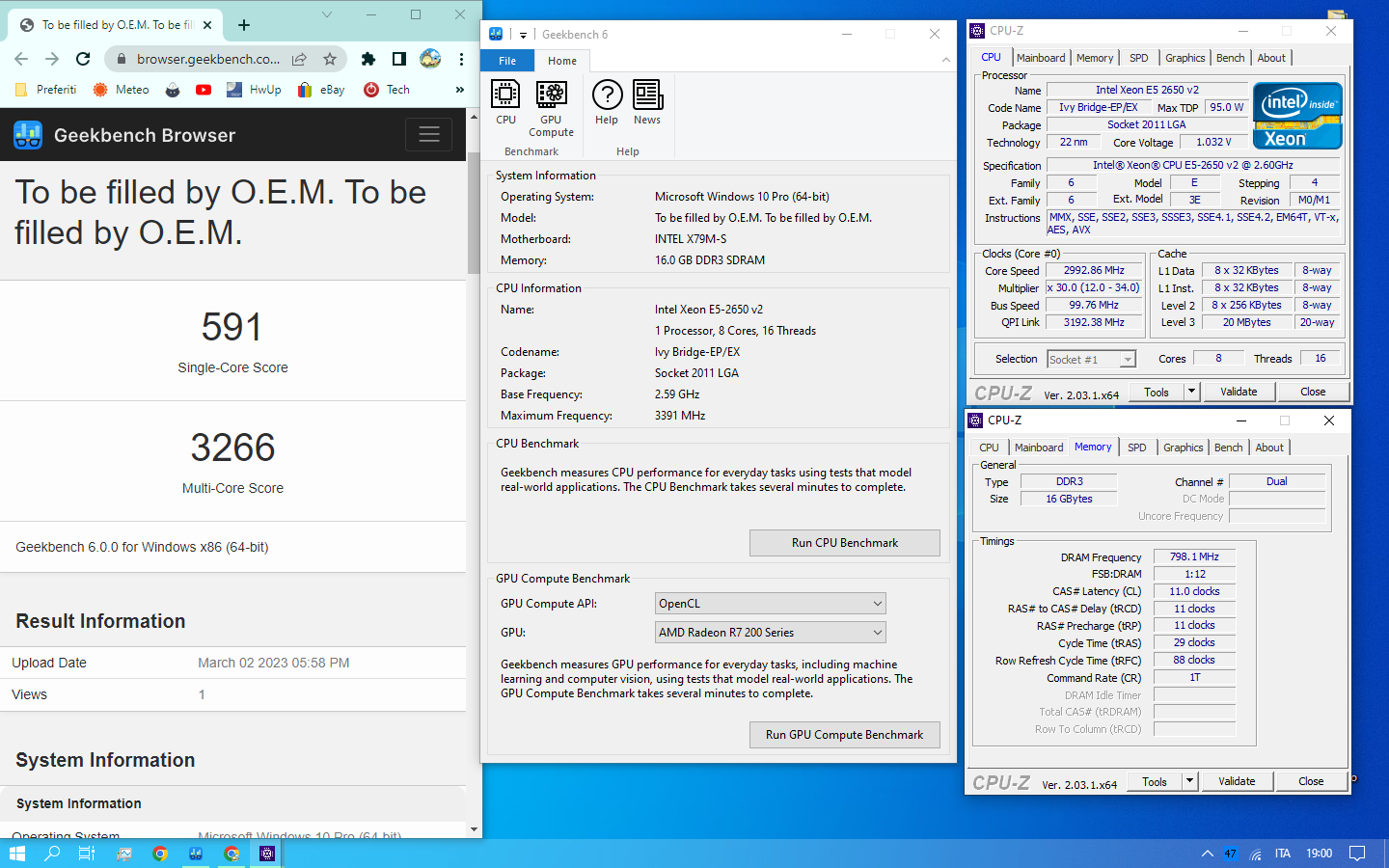Screen dimensions: 1389x868
Task: Click the Chrome address bar URL
Action: pyautogui.click(x=208, y=59)
